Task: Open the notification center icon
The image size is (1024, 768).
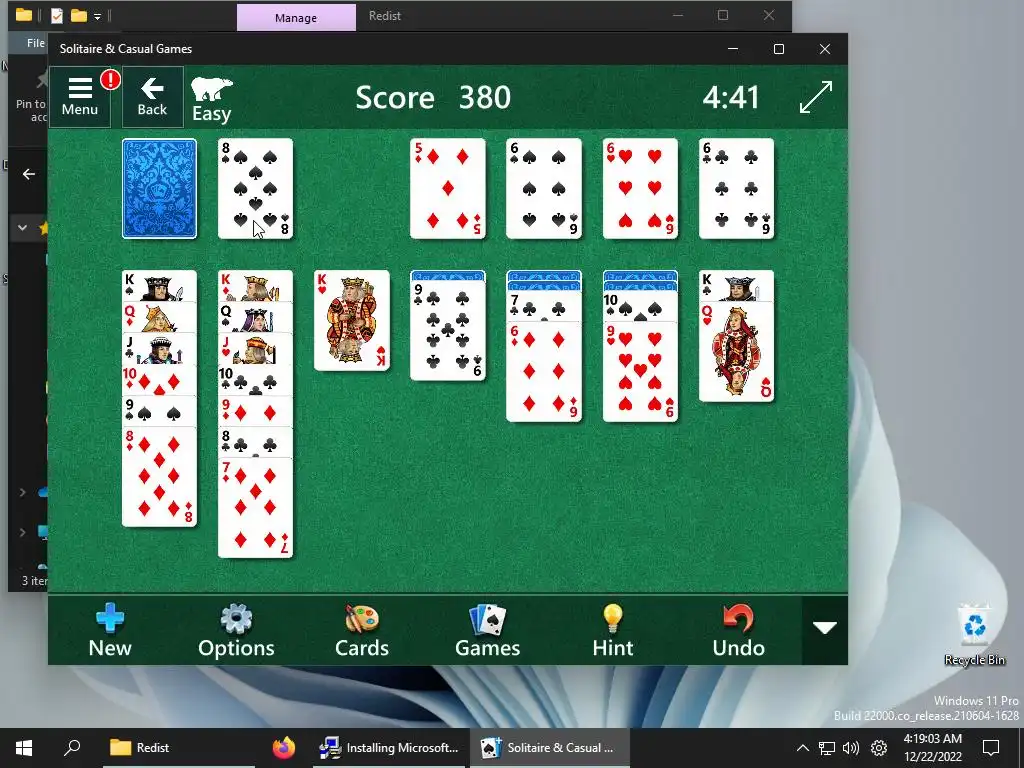Action: coord(991,748)
